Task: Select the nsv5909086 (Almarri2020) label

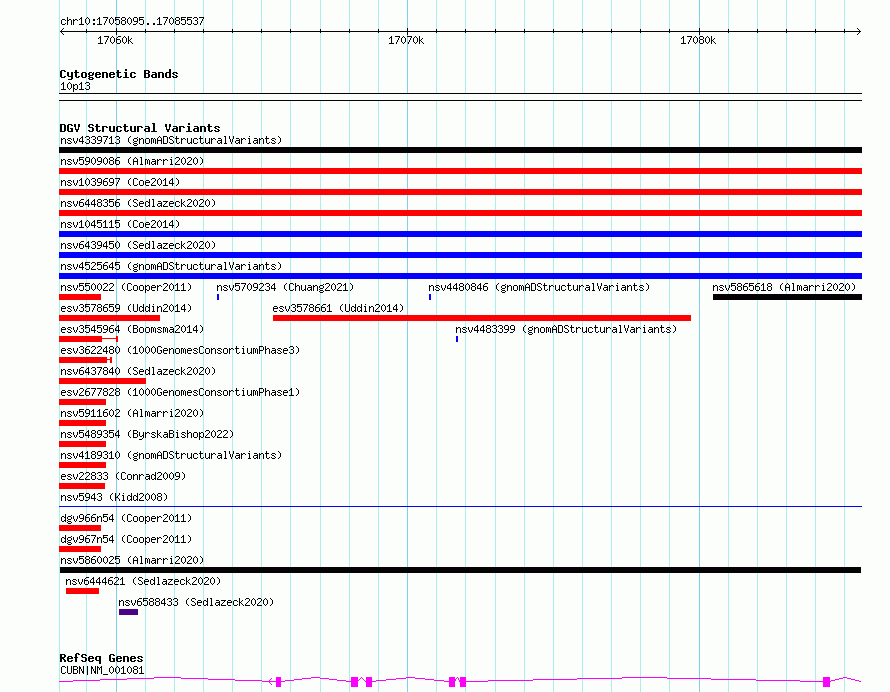Action: click(132, 161)
